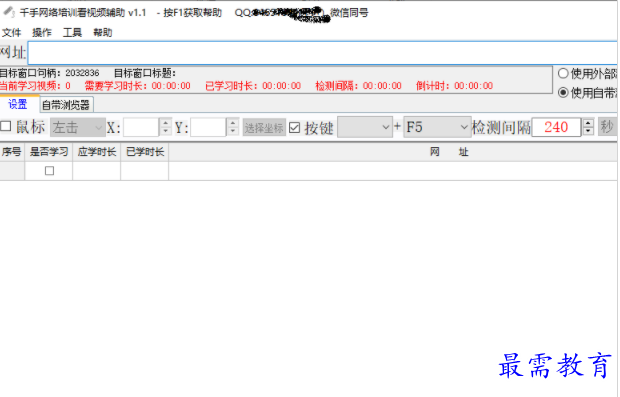Viewport: 620px width, 397px height.
Task: Uncheck the 按键 checkbox
Action: coord(295,127)
